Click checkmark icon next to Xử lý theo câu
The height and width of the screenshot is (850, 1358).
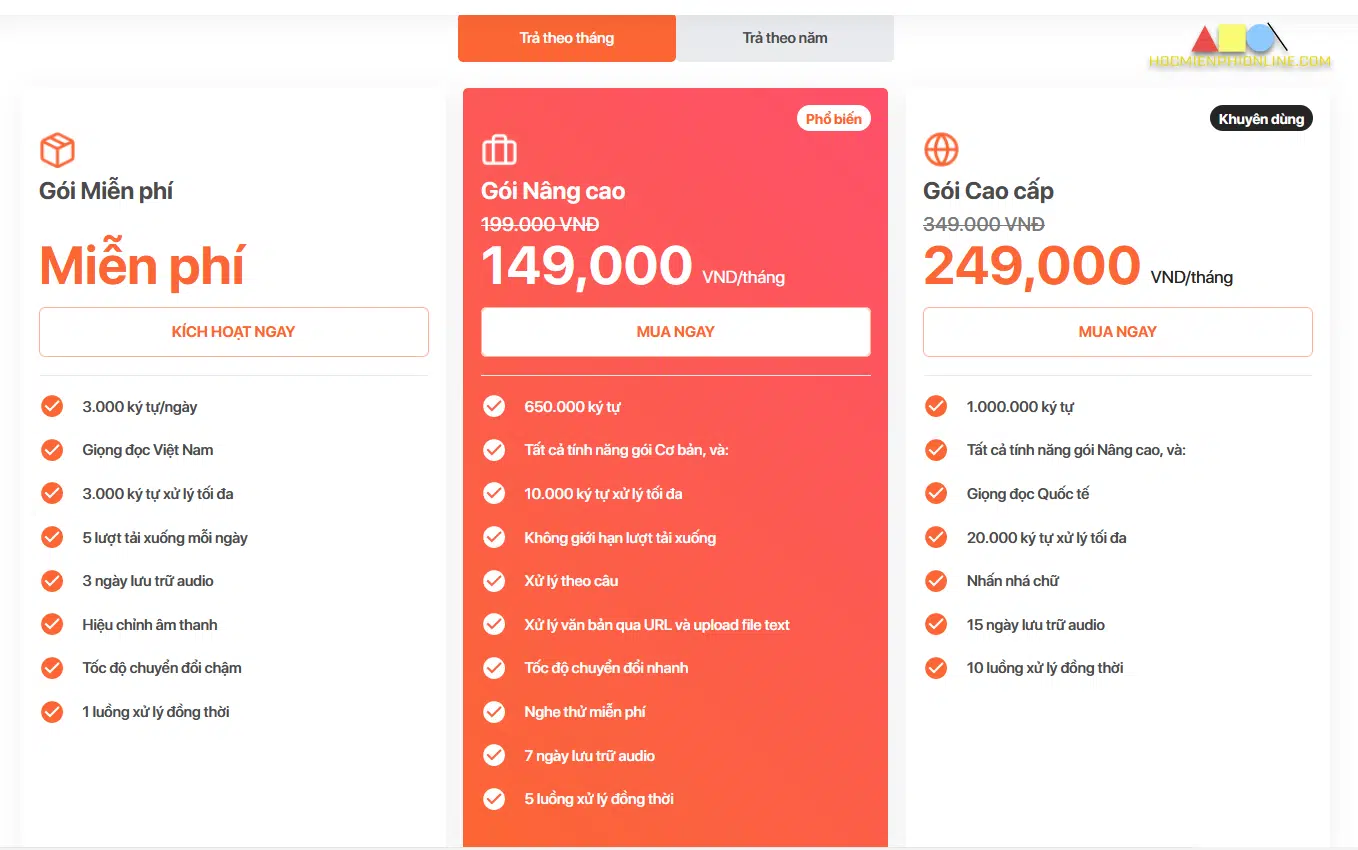[x=494, y=581]
